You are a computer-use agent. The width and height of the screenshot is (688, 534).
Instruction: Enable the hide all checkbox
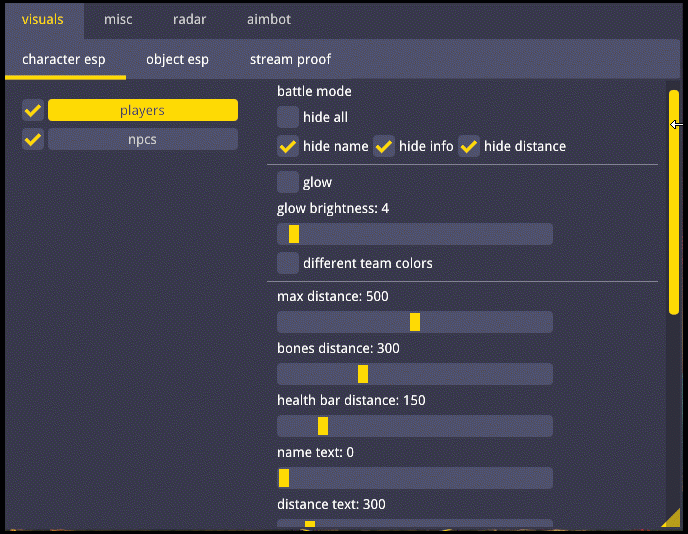288,117
